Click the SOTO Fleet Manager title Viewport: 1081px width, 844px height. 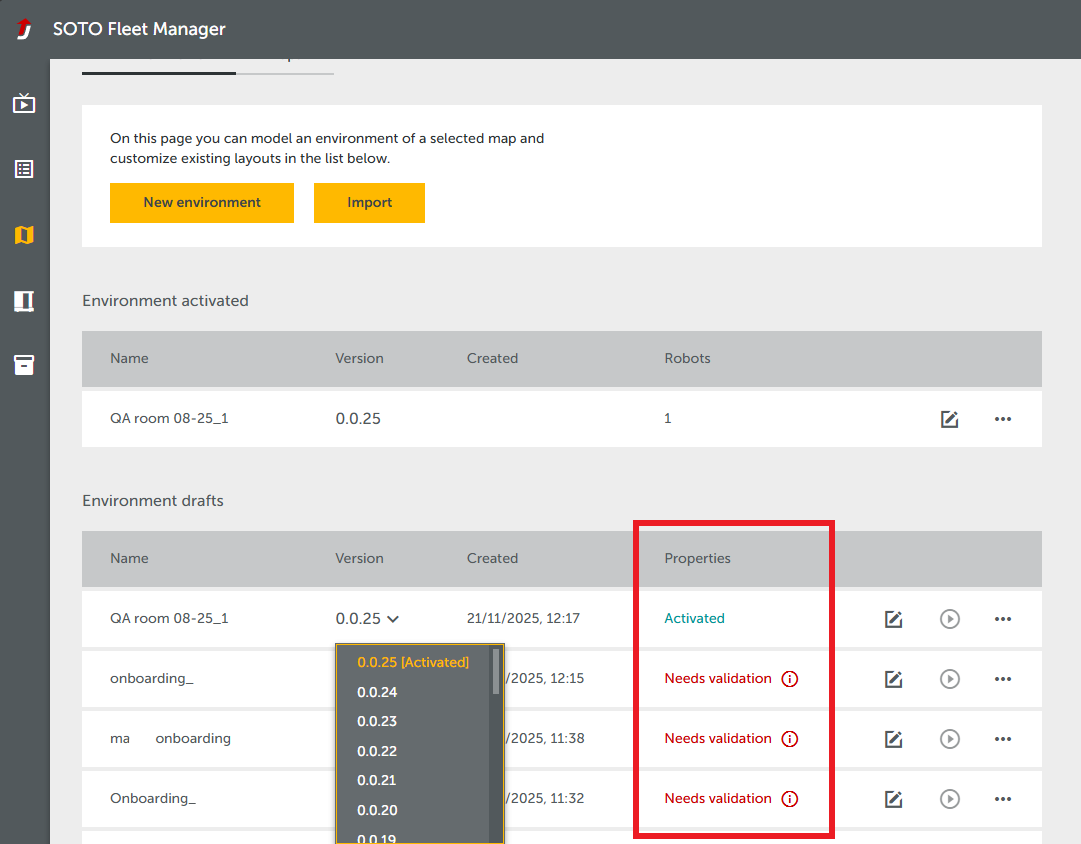(139, 29)
